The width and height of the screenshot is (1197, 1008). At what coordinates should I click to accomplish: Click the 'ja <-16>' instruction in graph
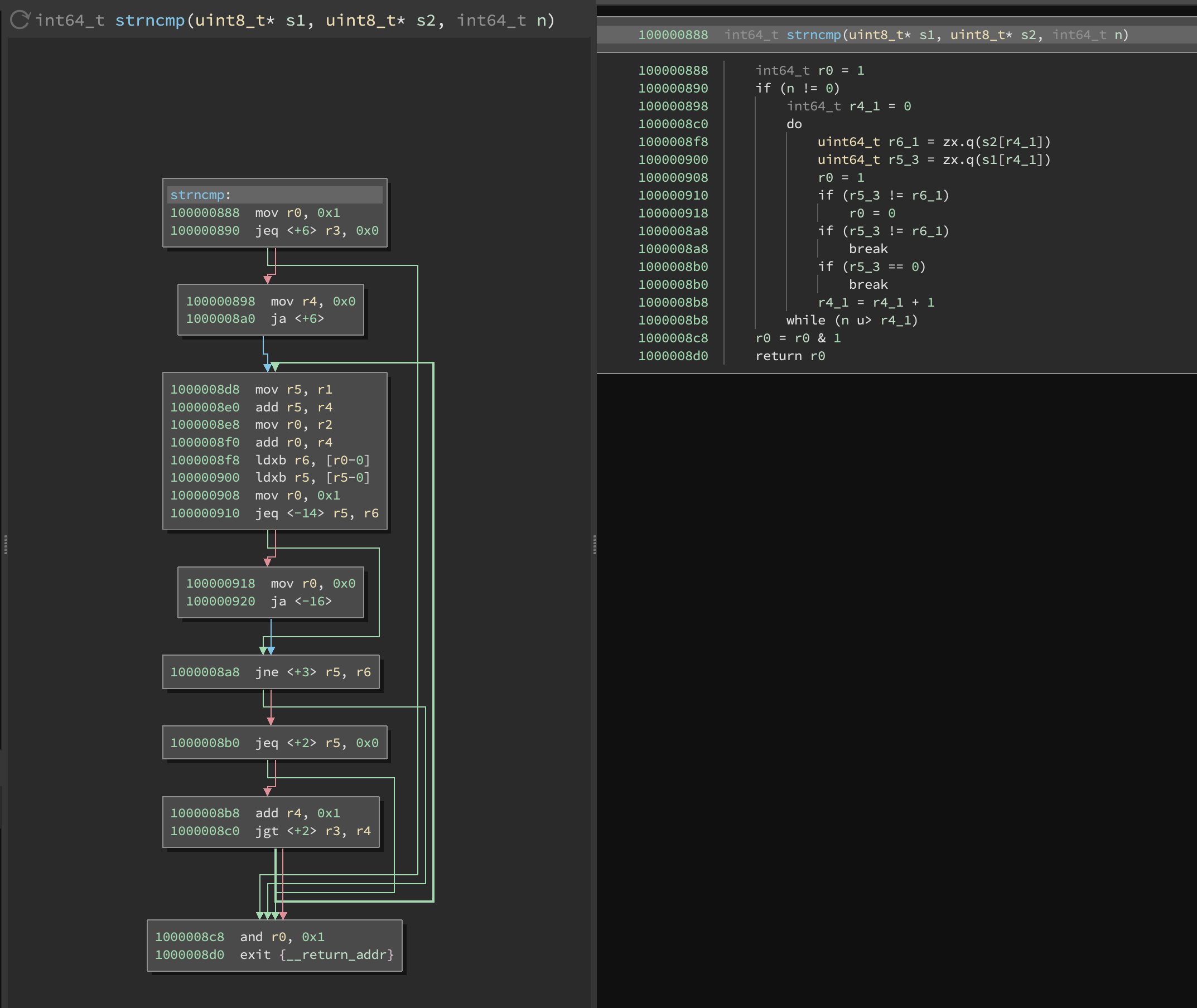[x=301, y=601]
